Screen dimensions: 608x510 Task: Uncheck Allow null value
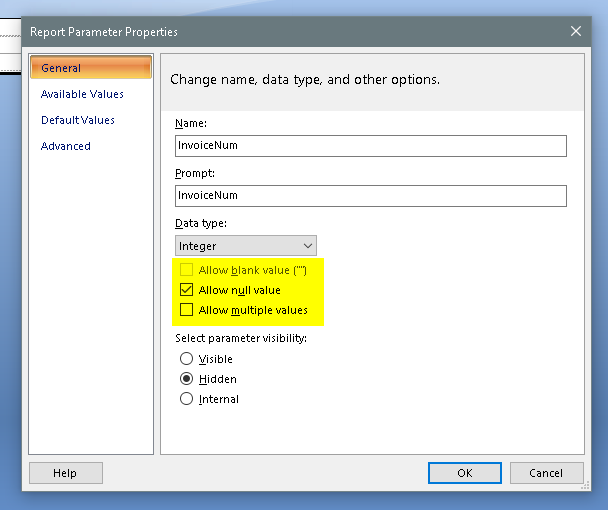coord(186,290)
